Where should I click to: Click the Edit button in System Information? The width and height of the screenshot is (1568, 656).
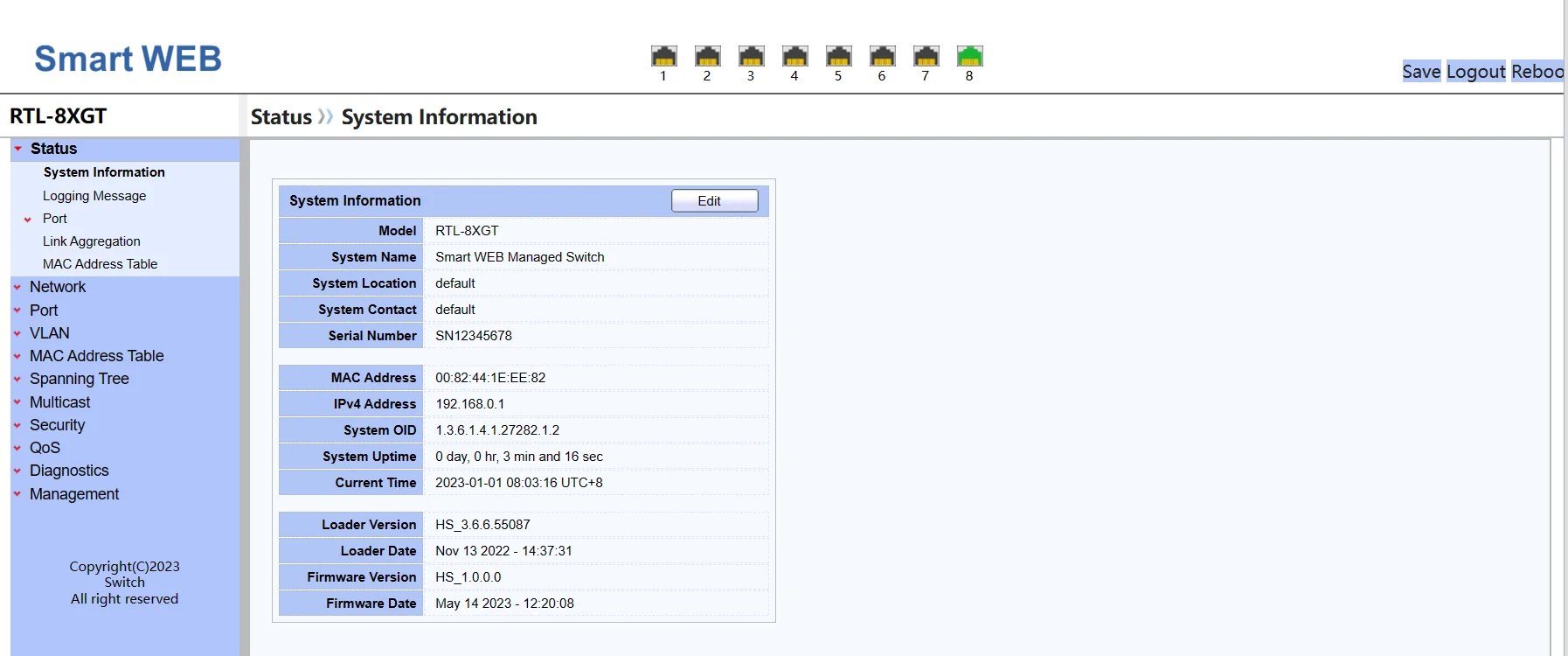[x=714, y=201]
